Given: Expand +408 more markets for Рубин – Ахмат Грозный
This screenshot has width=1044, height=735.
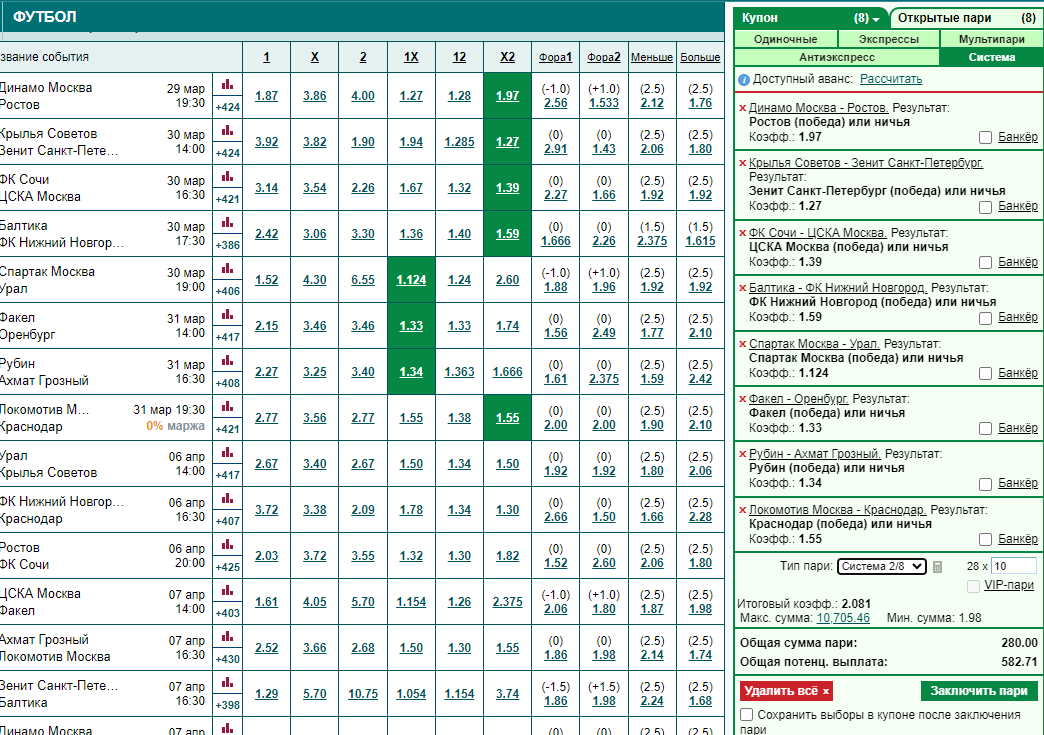Looking at the screenshot, I should (x=228, y=383).
